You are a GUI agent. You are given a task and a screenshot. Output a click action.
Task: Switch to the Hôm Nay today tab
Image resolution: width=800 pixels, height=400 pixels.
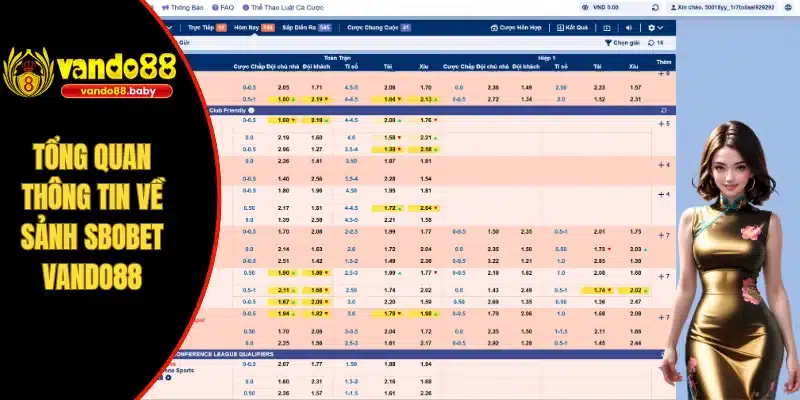pos(254,28)
